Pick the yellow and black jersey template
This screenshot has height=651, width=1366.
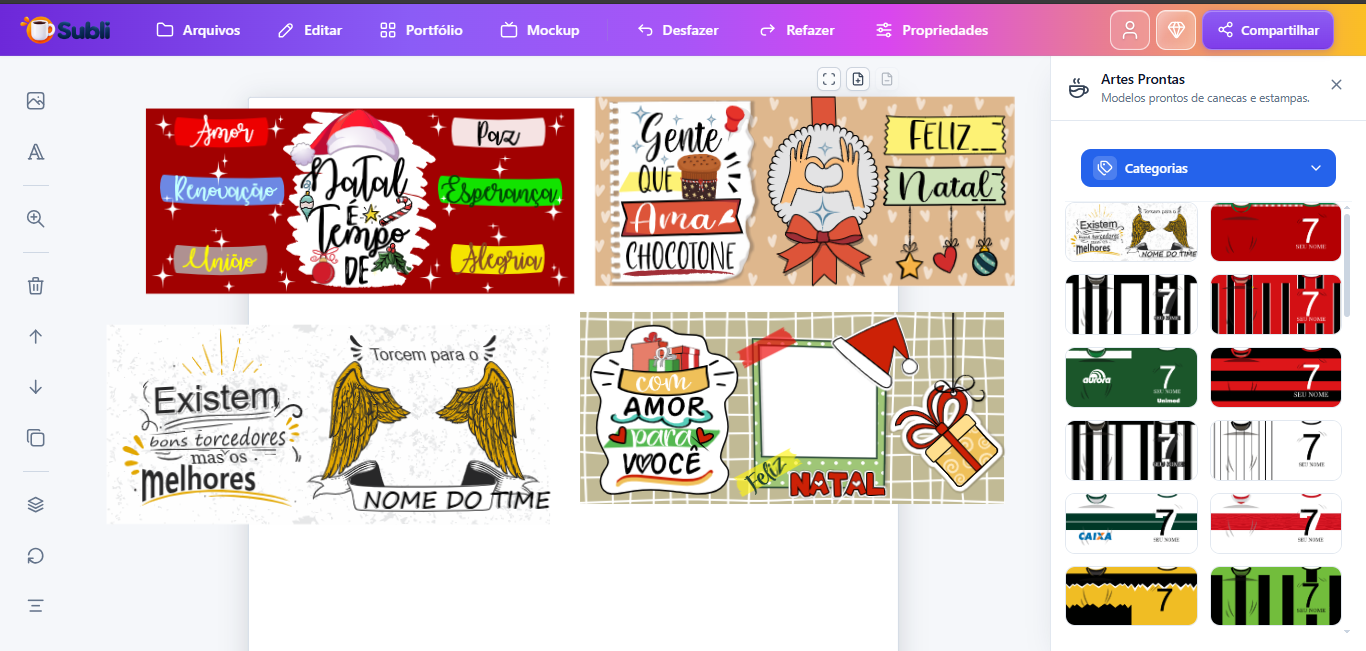pyautogui.click(x=1131, y=596)
